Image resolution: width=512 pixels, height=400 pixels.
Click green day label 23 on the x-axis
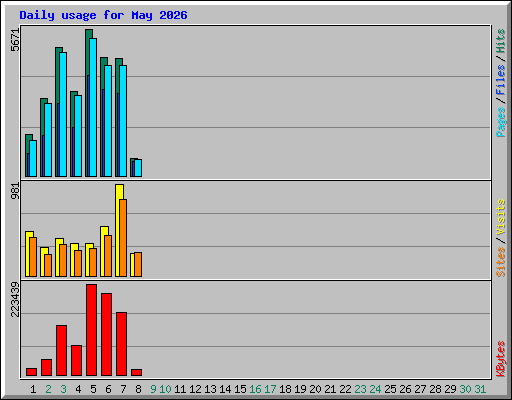pyautogui.click(x=360, y=389)
